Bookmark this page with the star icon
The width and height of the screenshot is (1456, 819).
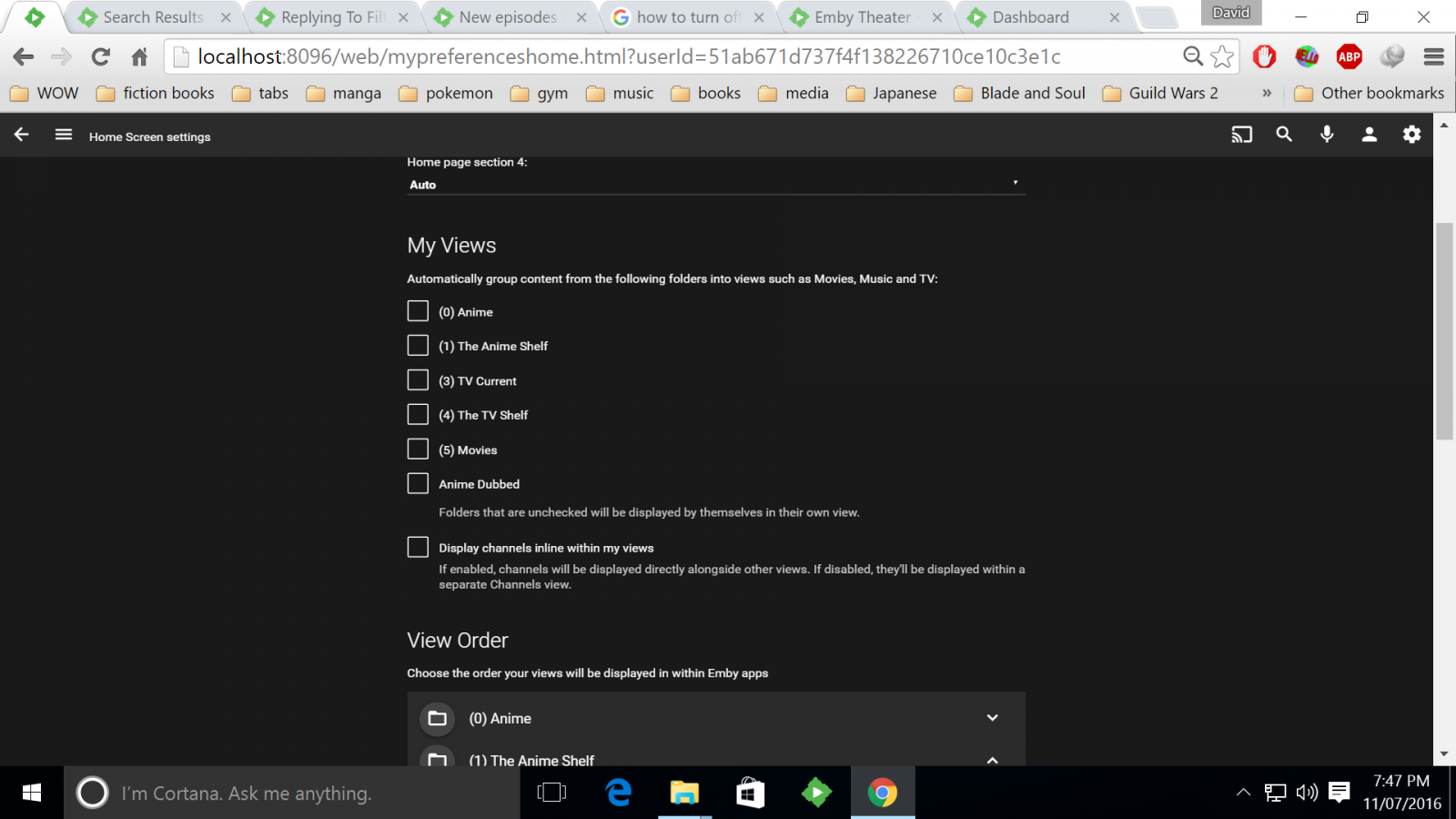tap(1222, 56)
